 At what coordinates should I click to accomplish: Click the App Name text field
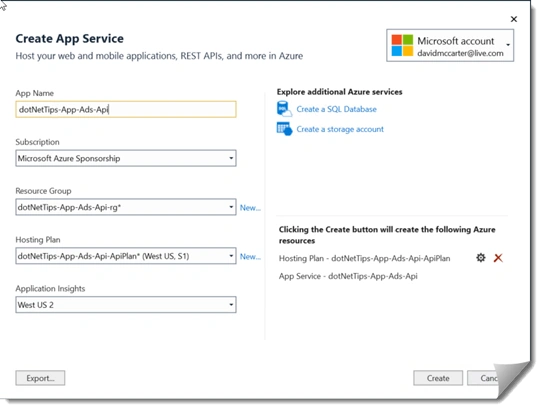[126, 109]
